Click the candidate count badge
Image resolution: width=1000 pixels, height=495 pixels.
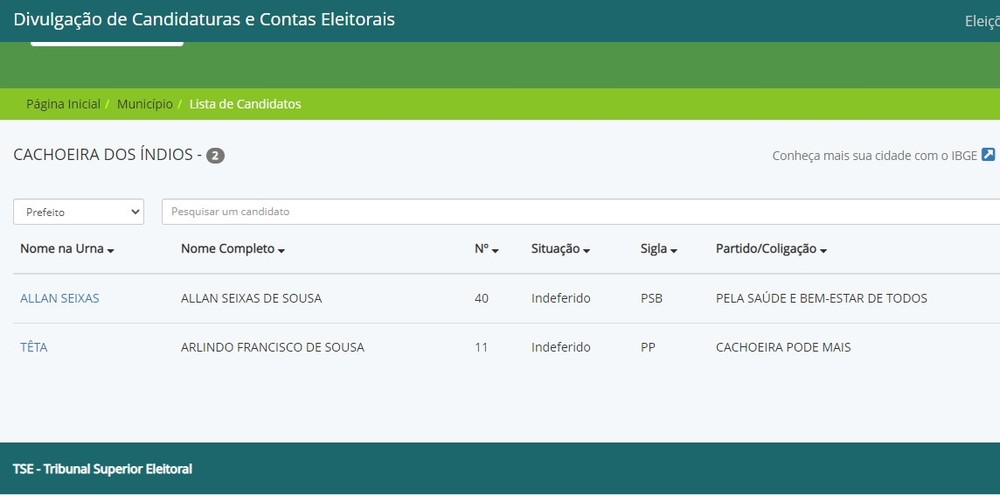(x=216, y=156)
